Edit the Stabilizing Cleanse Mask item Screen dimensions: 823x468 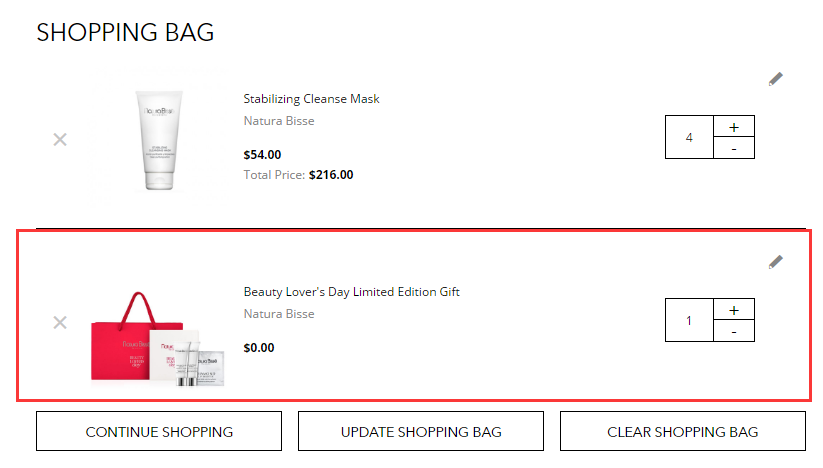pos(775,79)
